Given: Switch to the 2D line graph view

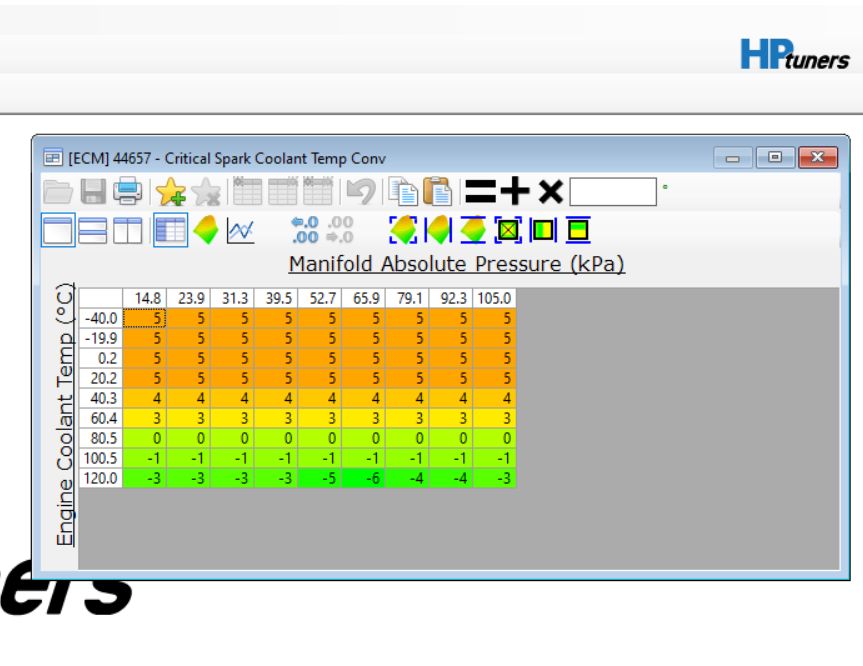Looking at the screenshot, I should click(240, 231).
